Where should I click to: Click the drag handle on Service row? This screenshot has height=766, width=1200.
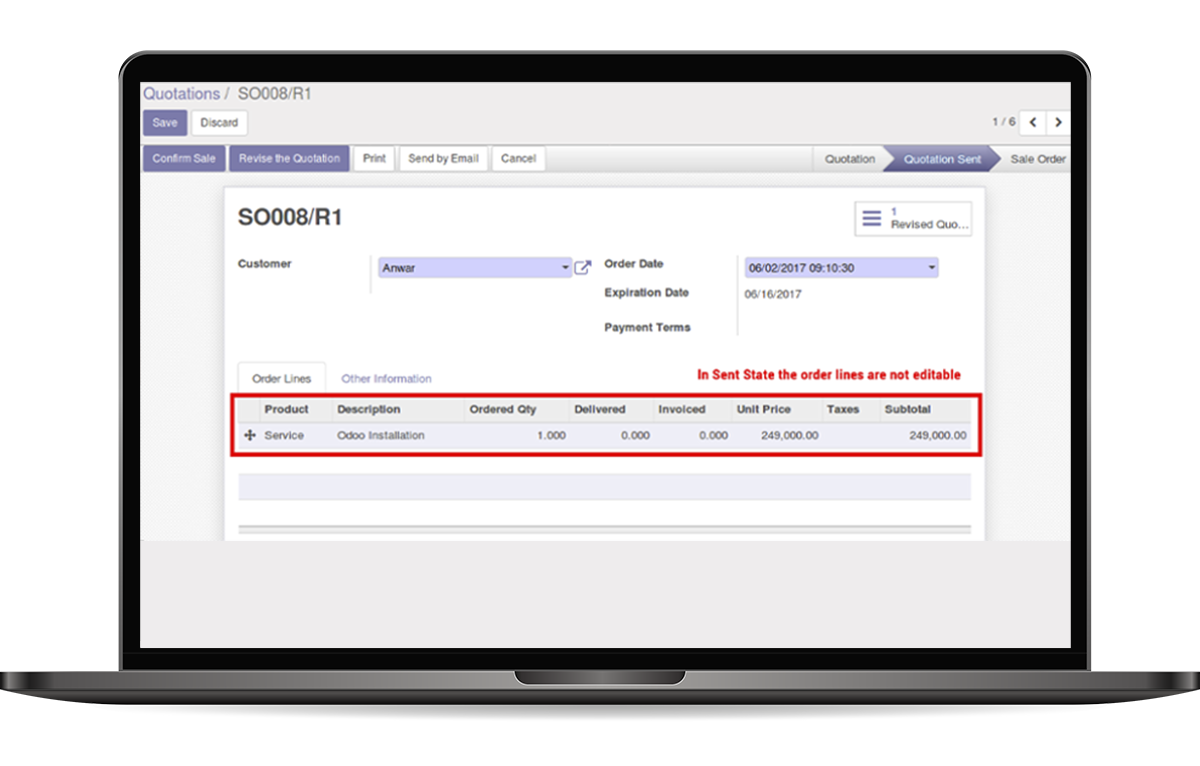pyautogui.click(x=250, y=436)
